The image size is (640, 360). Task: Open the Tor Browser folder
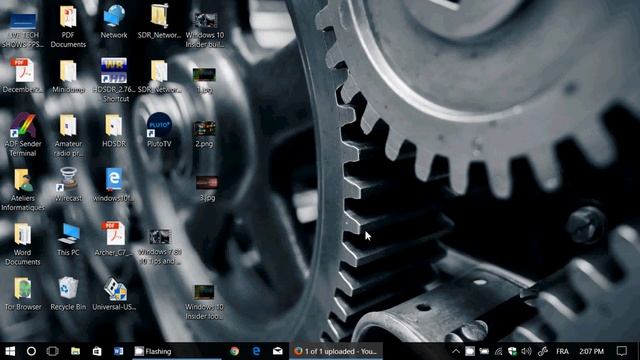coord(23,293)
